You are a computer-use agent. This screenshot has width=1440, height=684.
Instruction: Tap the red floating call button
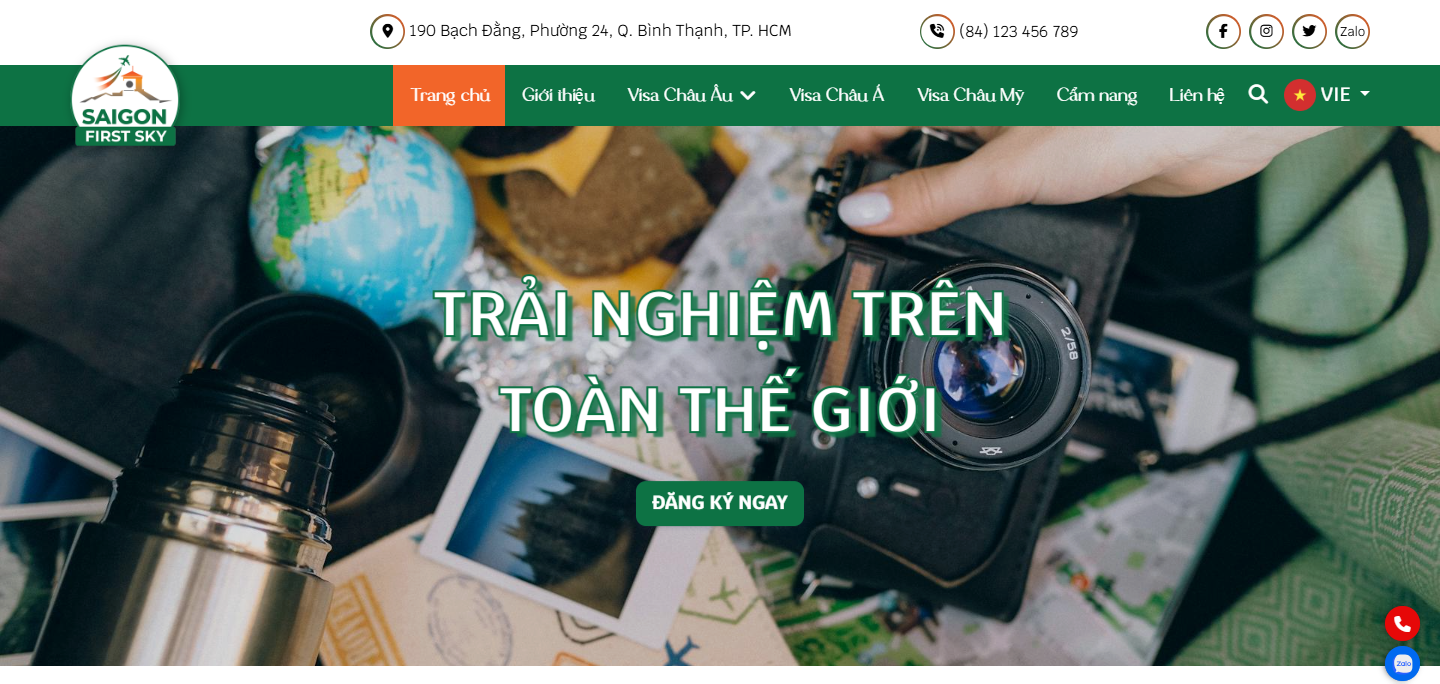pyautogui.click(x=1402, y=624)
